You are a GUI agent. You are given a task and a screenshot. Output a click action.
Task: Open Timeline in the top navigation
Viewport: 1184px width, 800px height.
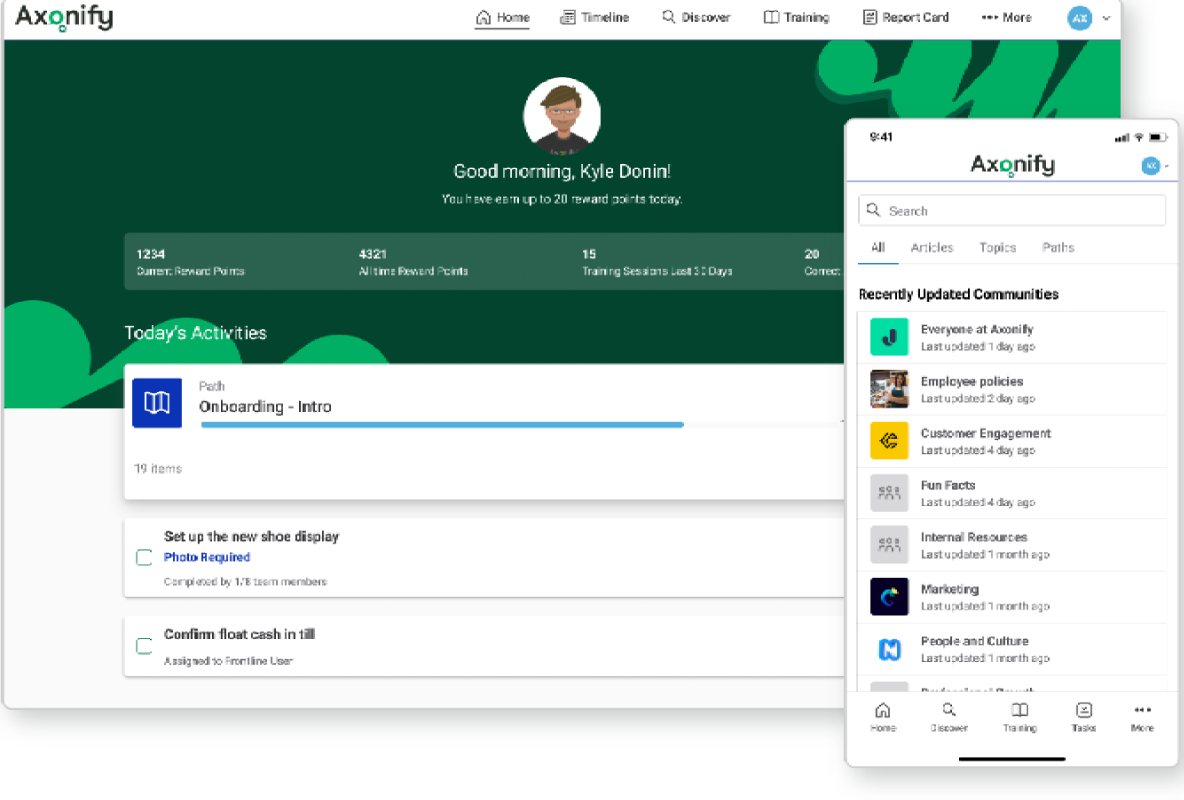594,17
